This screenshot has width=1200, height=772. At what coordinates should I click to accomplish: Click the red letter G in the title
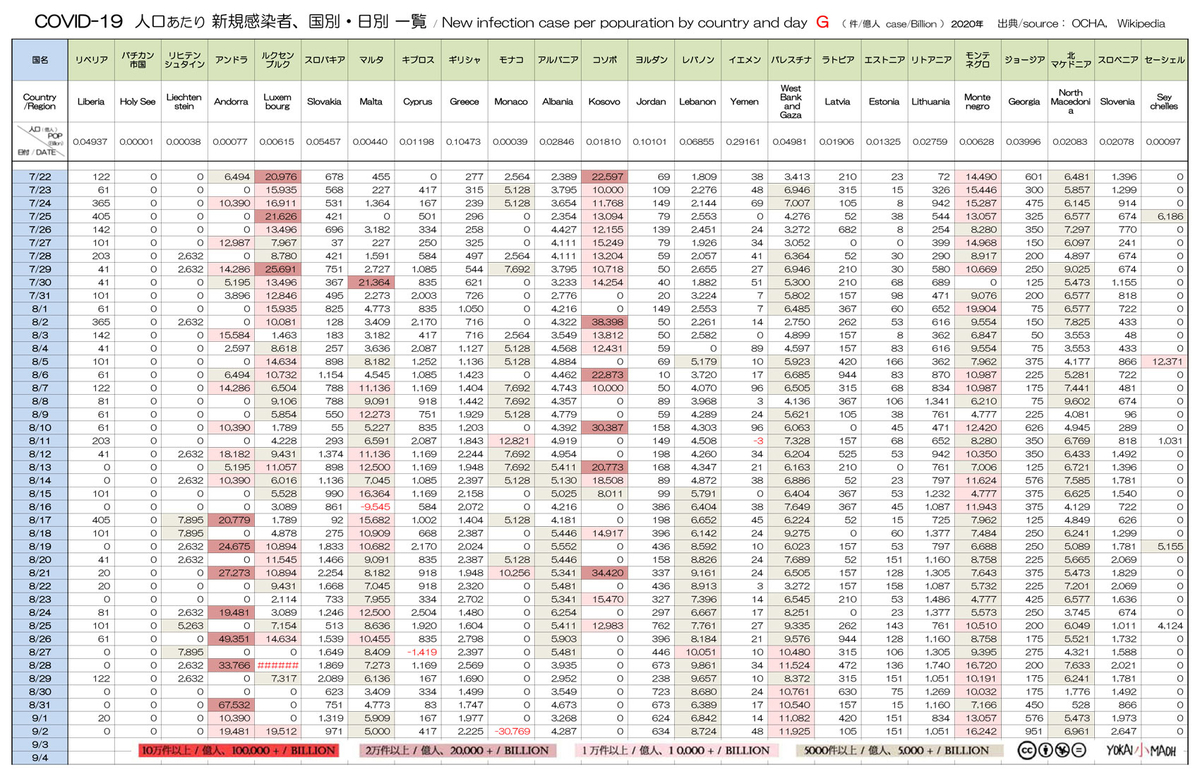822,21
